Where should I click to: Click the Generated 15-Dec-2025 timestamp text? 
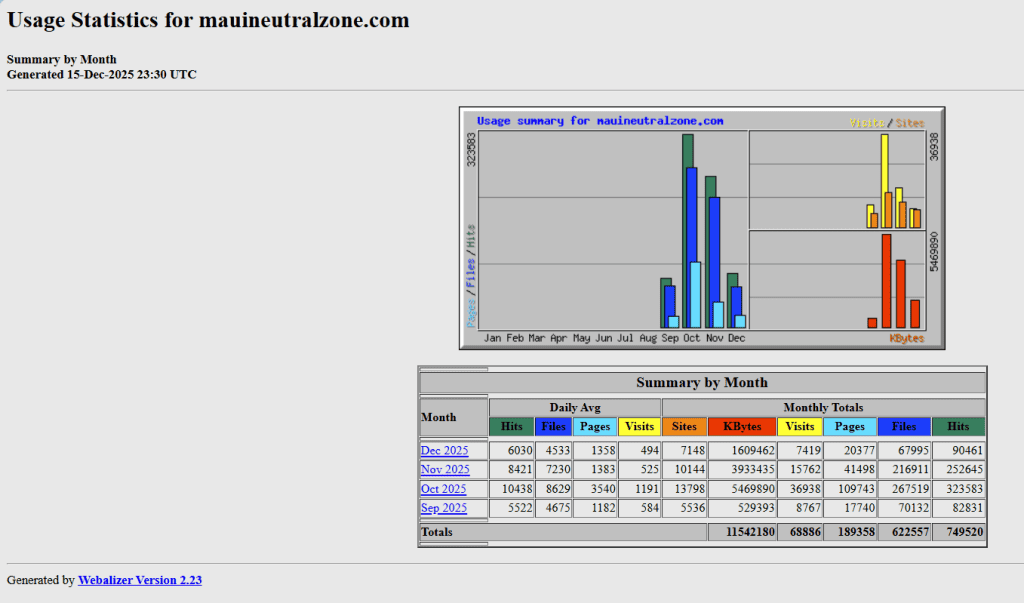(101, 74)
